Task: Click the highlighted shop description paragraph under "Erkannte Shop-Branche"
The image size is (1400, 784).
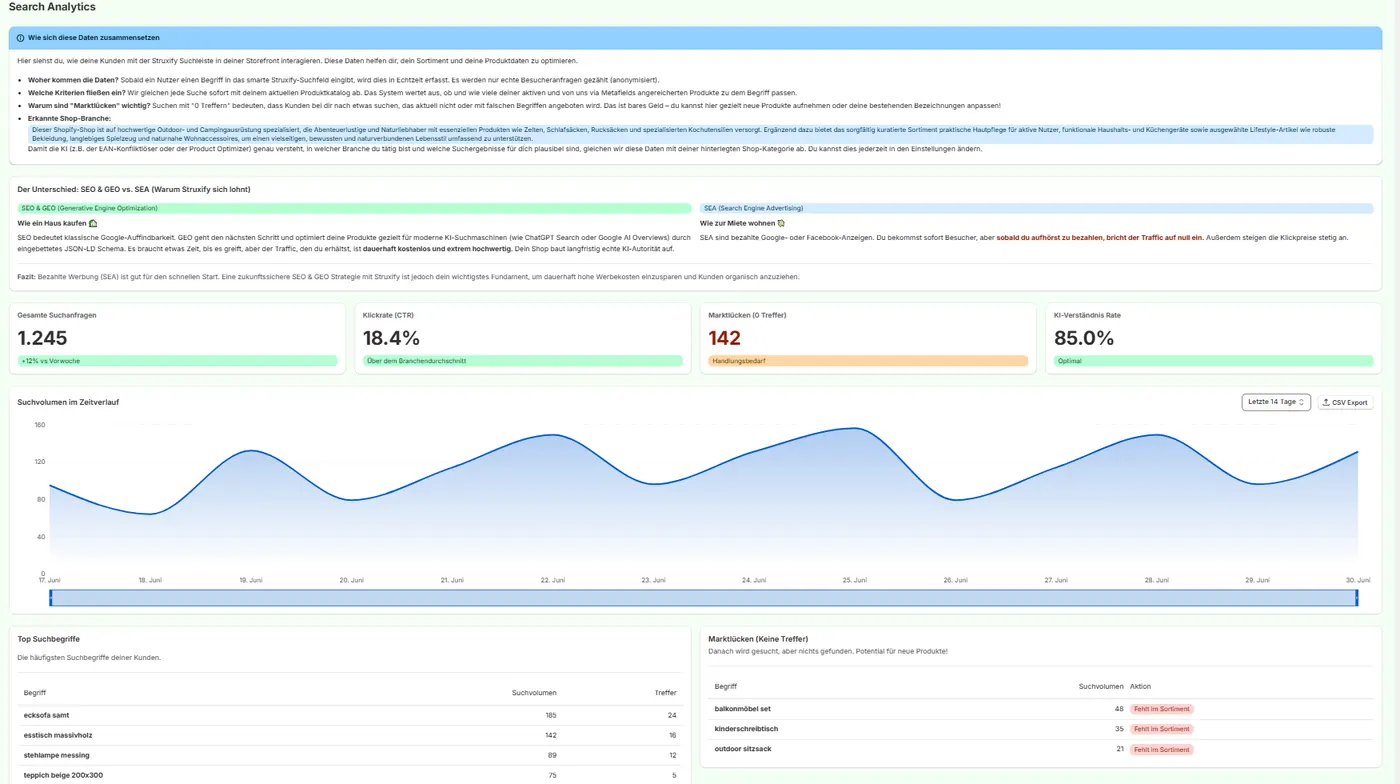Action: [x=700, y=134]
